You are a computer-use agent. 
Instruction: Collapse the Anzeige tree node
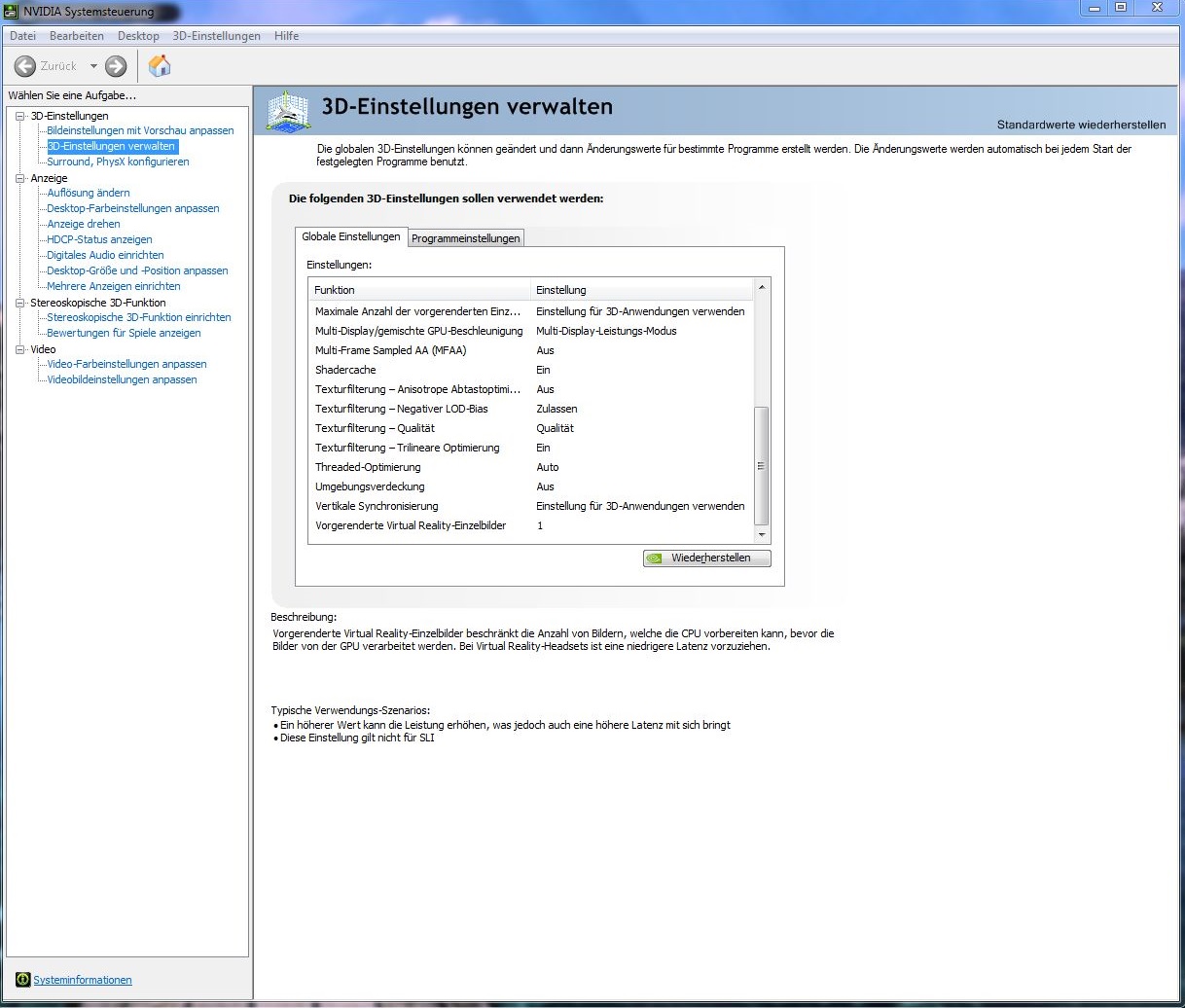[21, 178]
